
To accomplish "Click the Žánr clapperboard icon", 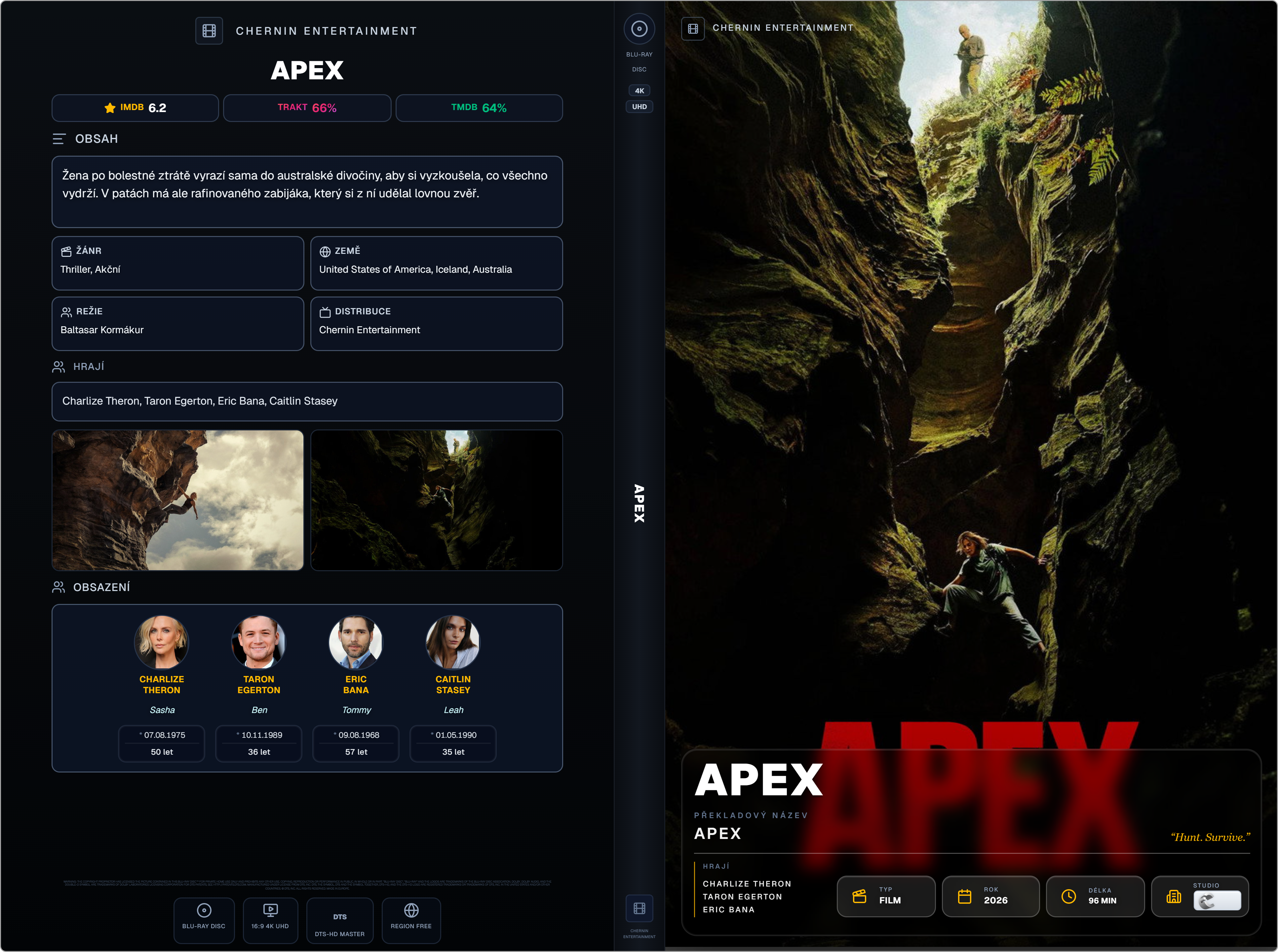I will pos(66,251).
